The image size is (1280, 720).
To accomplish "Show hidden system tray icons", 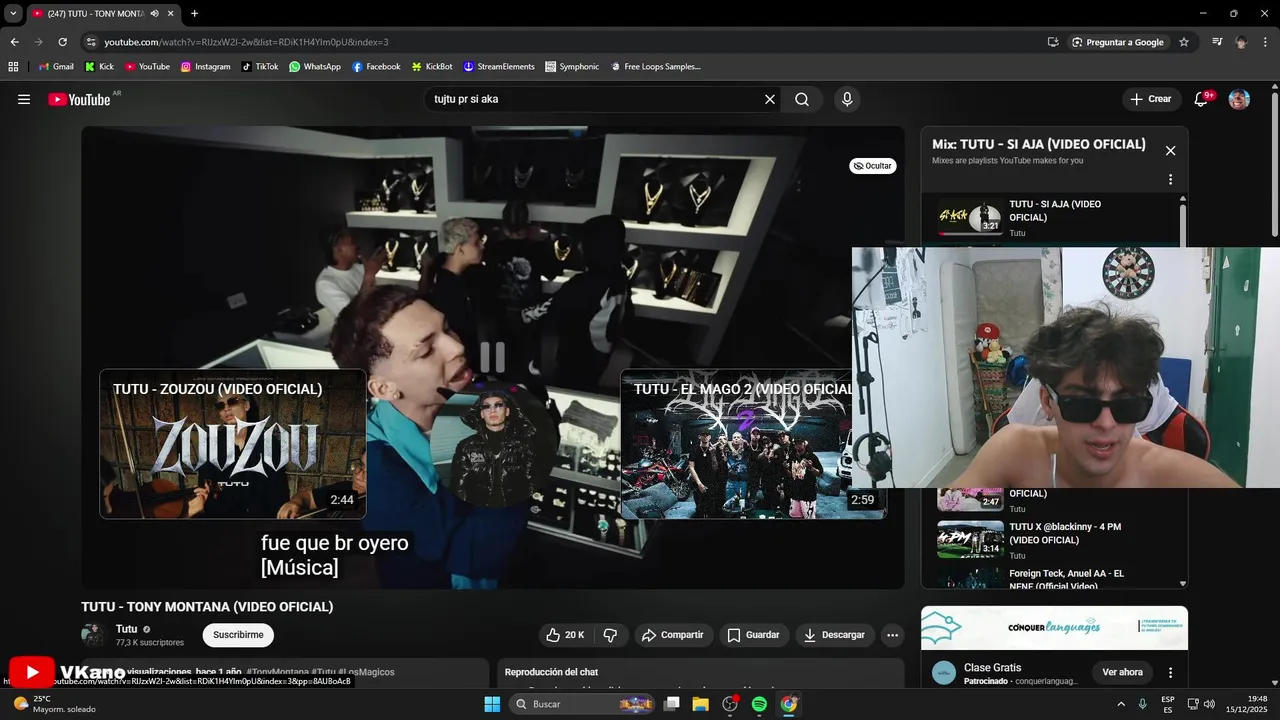I will tap(1121, 704).
